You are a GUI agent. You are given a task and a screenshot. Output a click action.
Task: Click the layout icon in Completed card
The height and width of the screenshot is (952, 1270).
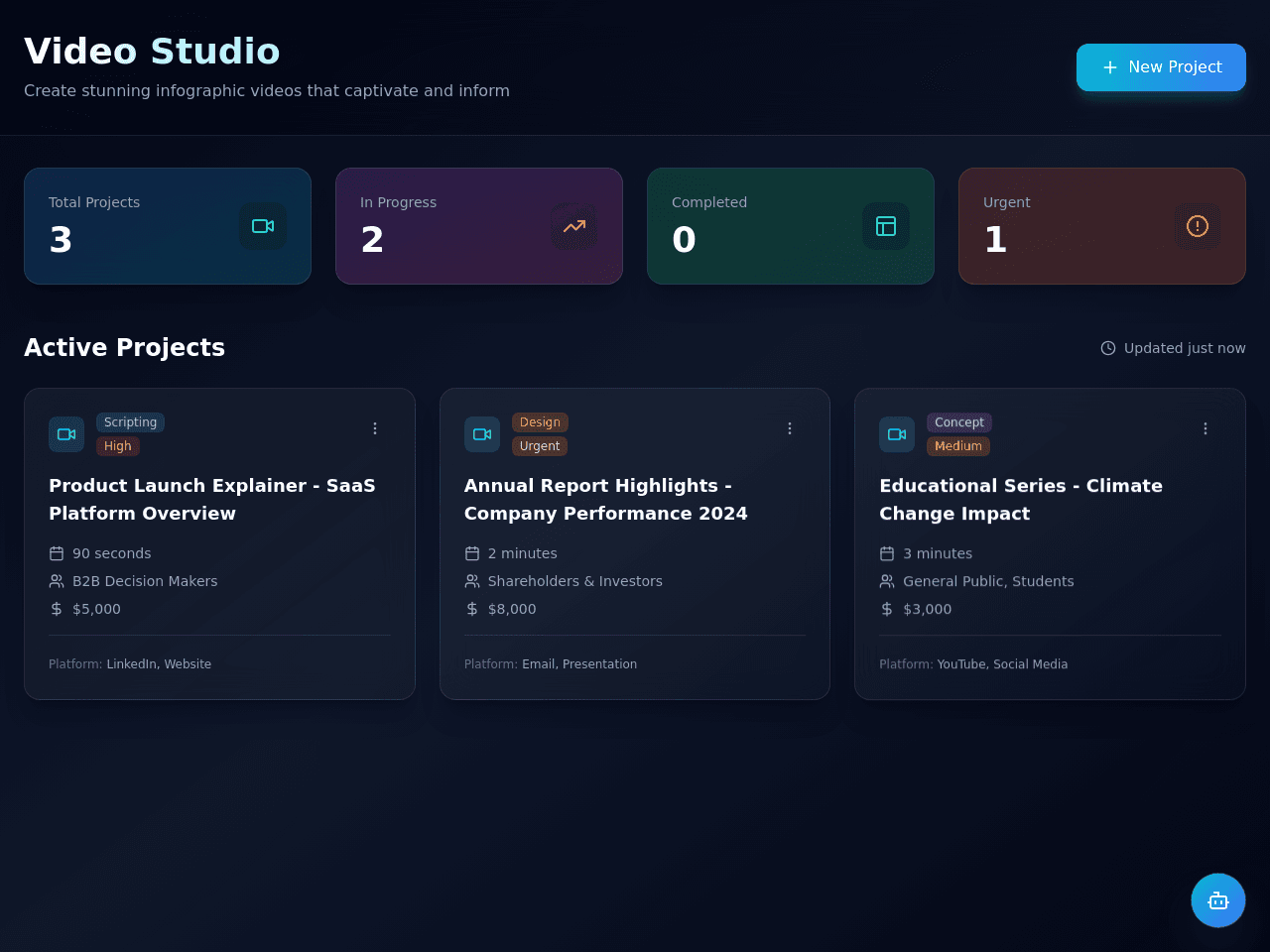[x=886, y=226]
